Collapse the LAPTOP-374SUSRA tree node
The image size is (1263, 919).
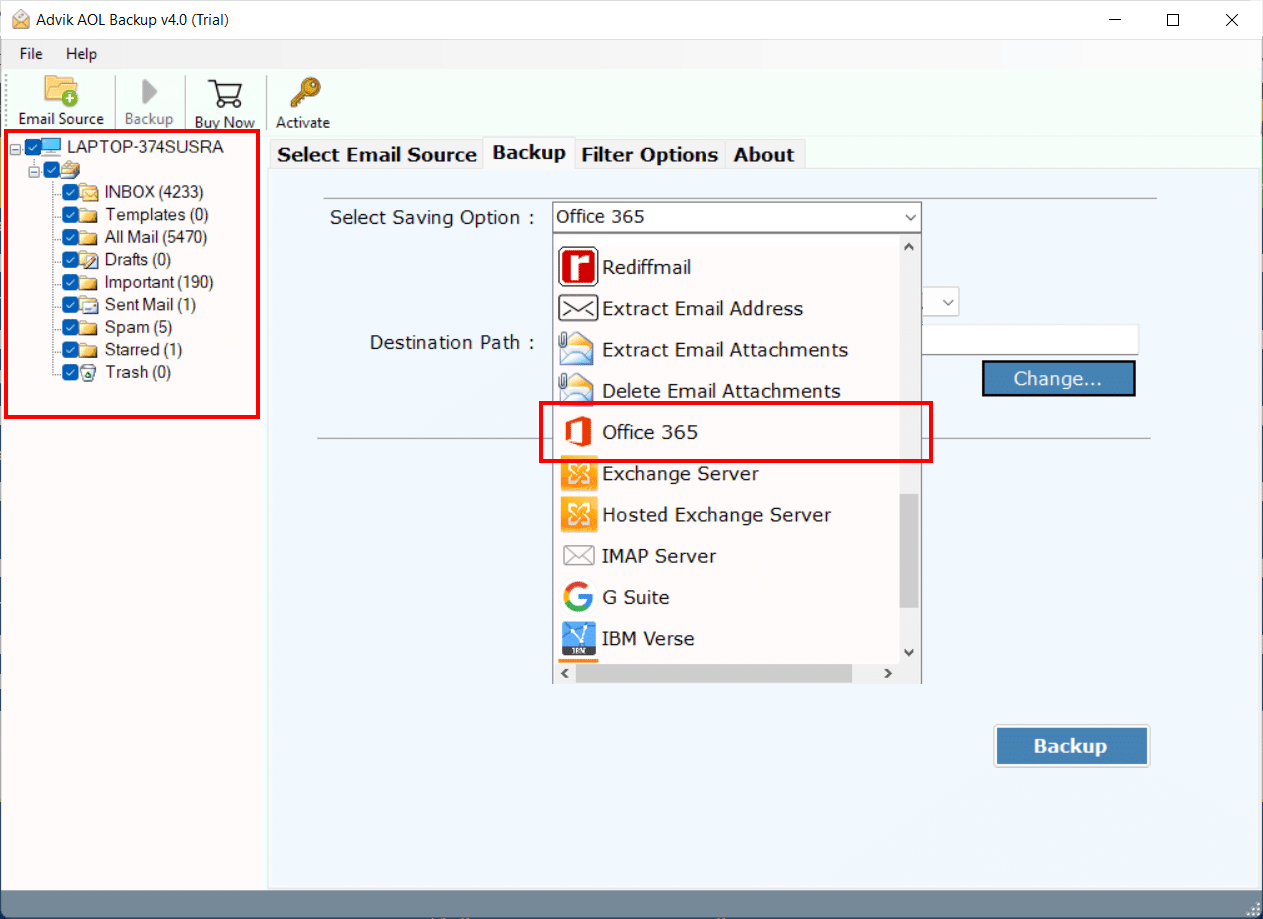15,149
